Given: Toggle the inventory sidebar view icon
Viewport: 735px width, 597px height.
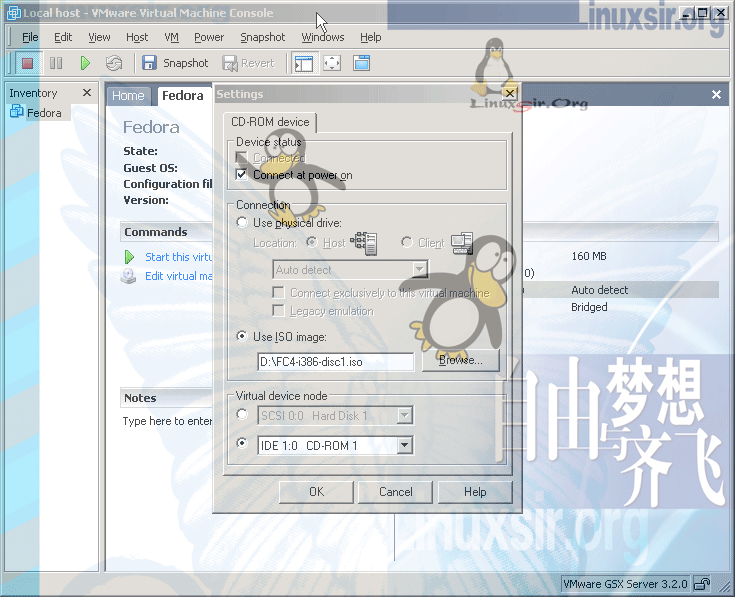Looking at the screenshot, I should pyautogui.click(x=304, y=63).
